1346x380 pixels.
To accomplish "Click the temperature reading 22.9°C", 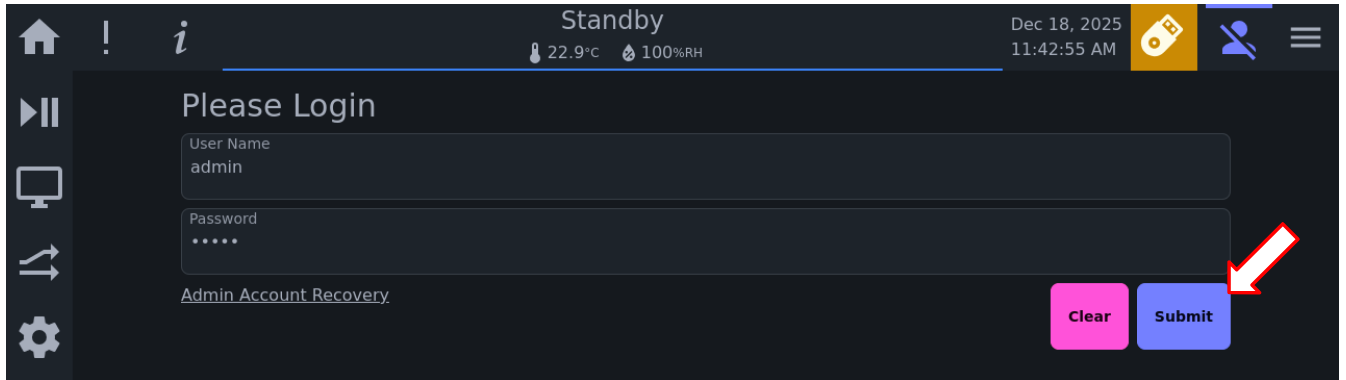I will coord(564,52).
